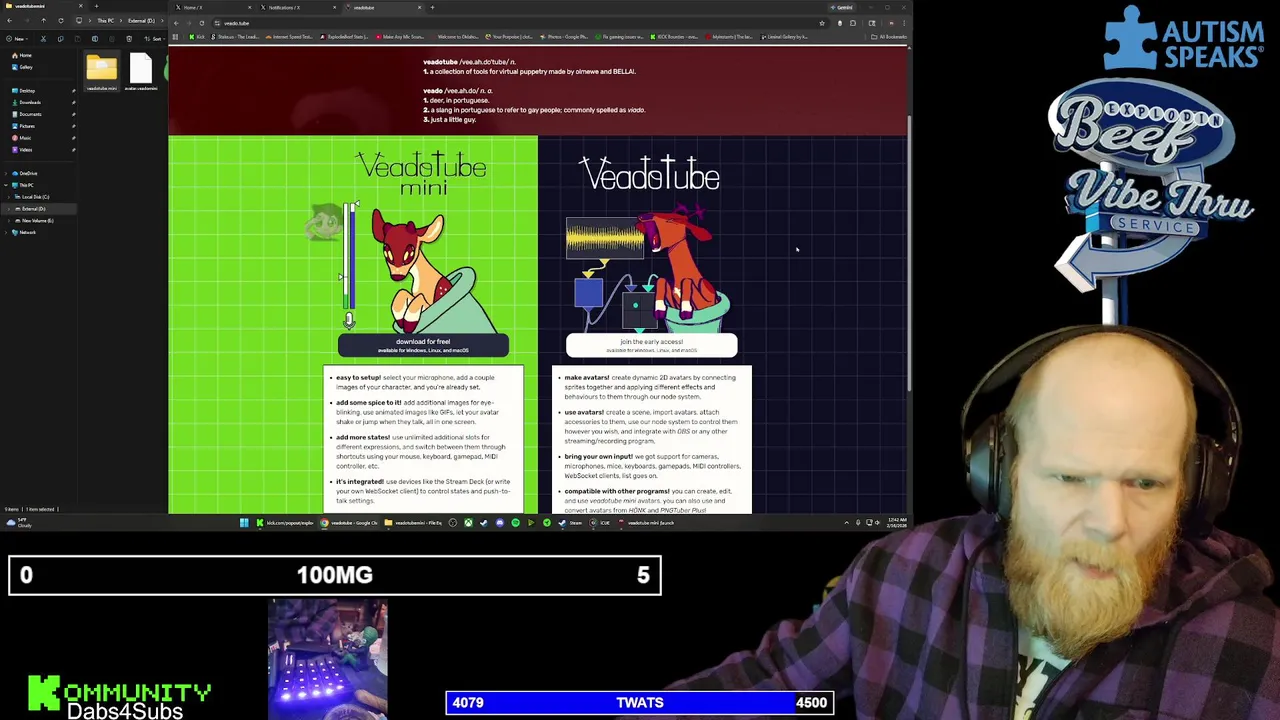Image resolution: width=1280 pixels, height=720 pixels.
Task: Open the Windows Start button
Action: point(244,523)
